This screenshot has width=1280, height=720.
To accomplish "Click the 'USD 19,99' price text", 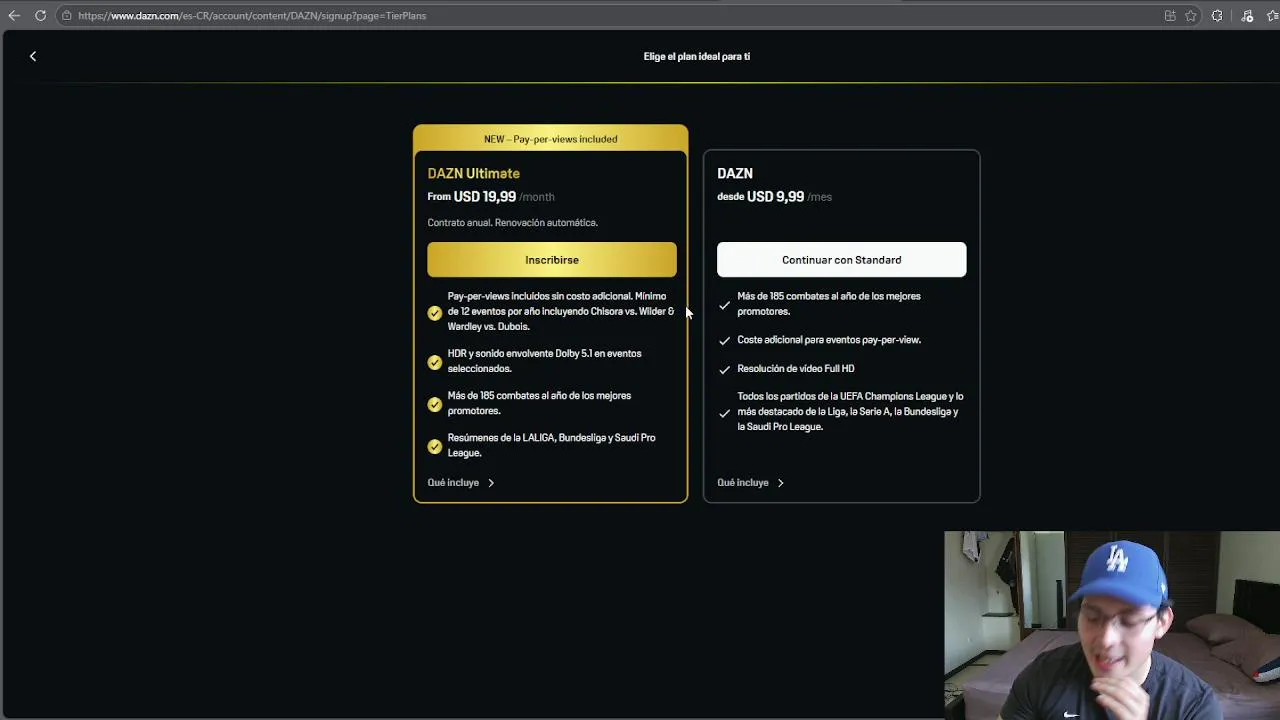I will coord(485,197).
